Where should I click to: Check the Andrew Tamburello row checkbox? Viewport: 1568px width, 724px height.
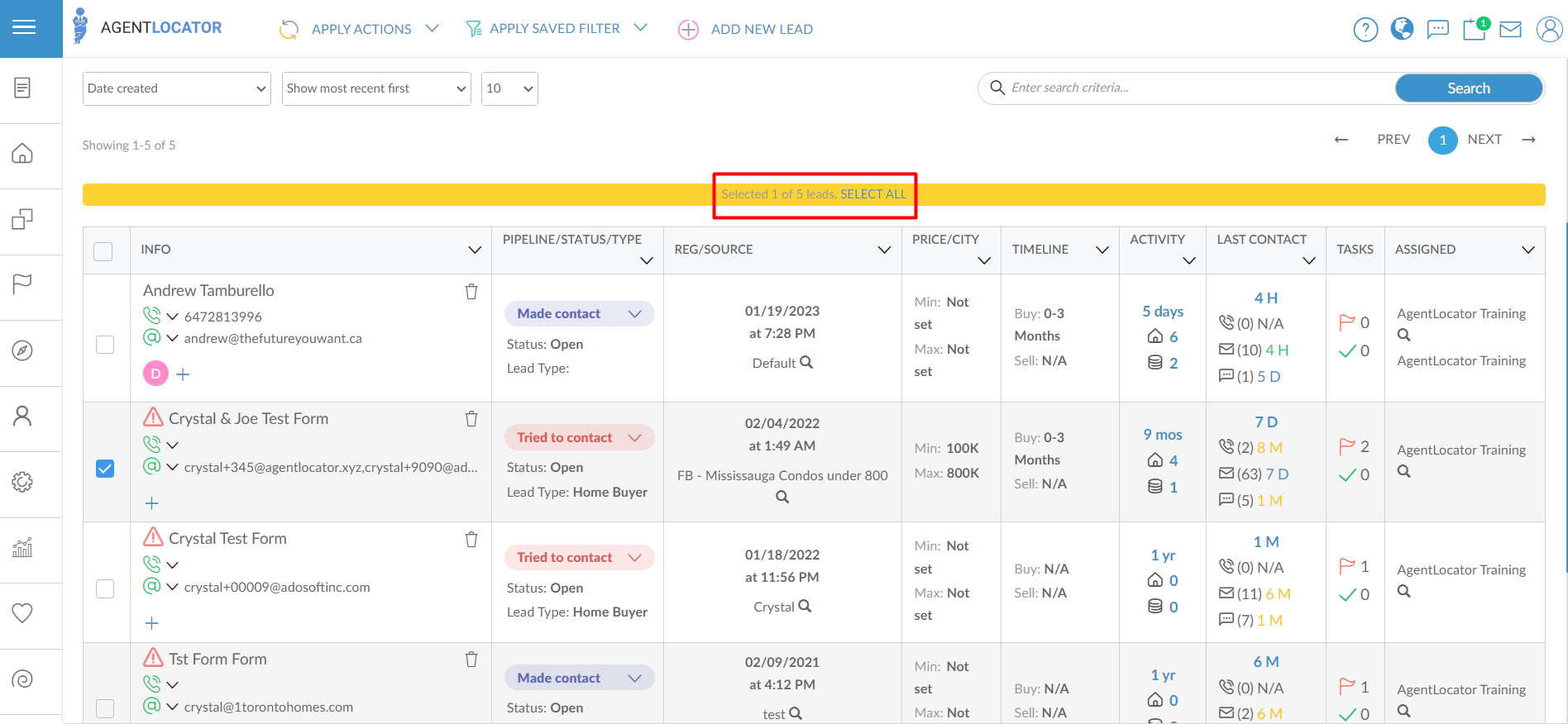105,345
